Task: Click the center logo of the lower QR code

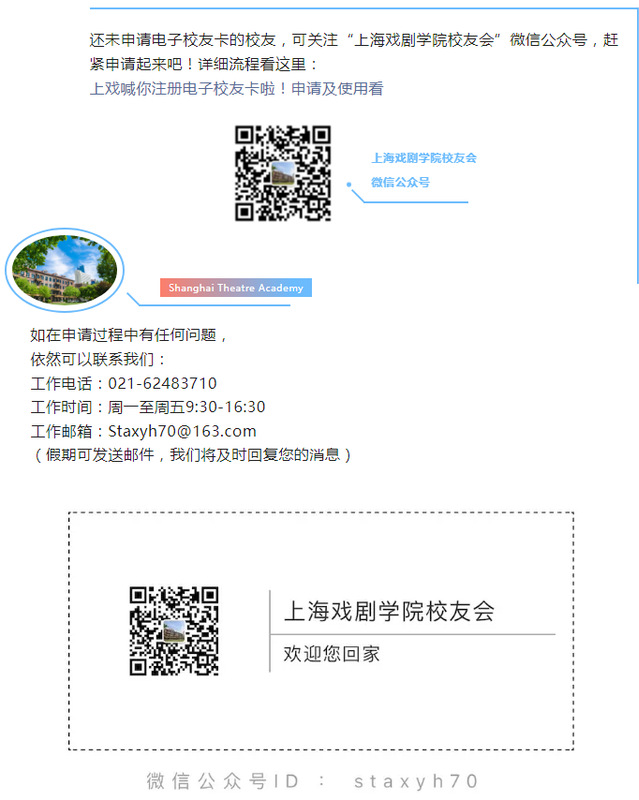Action: pyautogui.click(x=174, y=632)
